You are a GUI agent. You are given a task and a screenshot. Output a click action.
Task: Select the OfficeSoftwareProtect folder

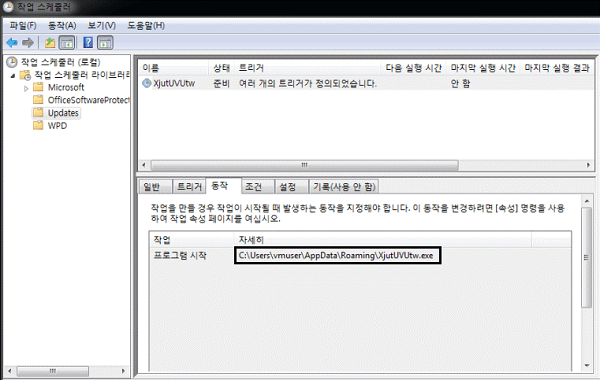pyautogui.click(x=81, y=100)
